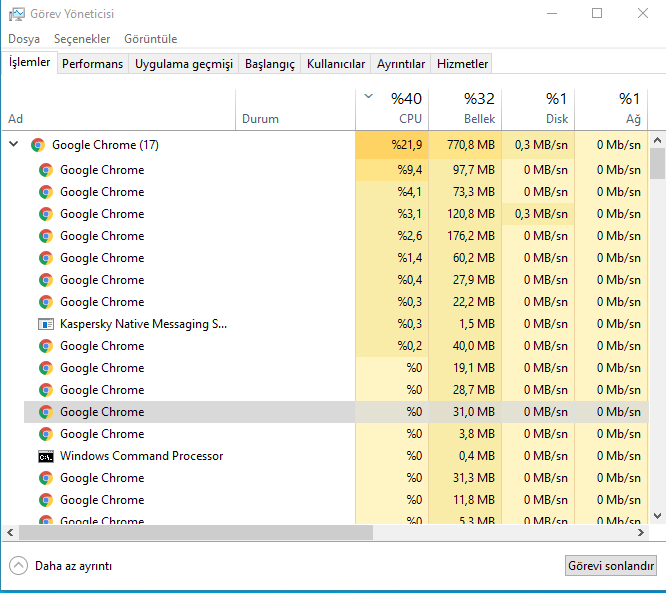Click the vertical scrollbar thumb
The height and width of the screenshot is (593, 666).
[x=657, y=164]
